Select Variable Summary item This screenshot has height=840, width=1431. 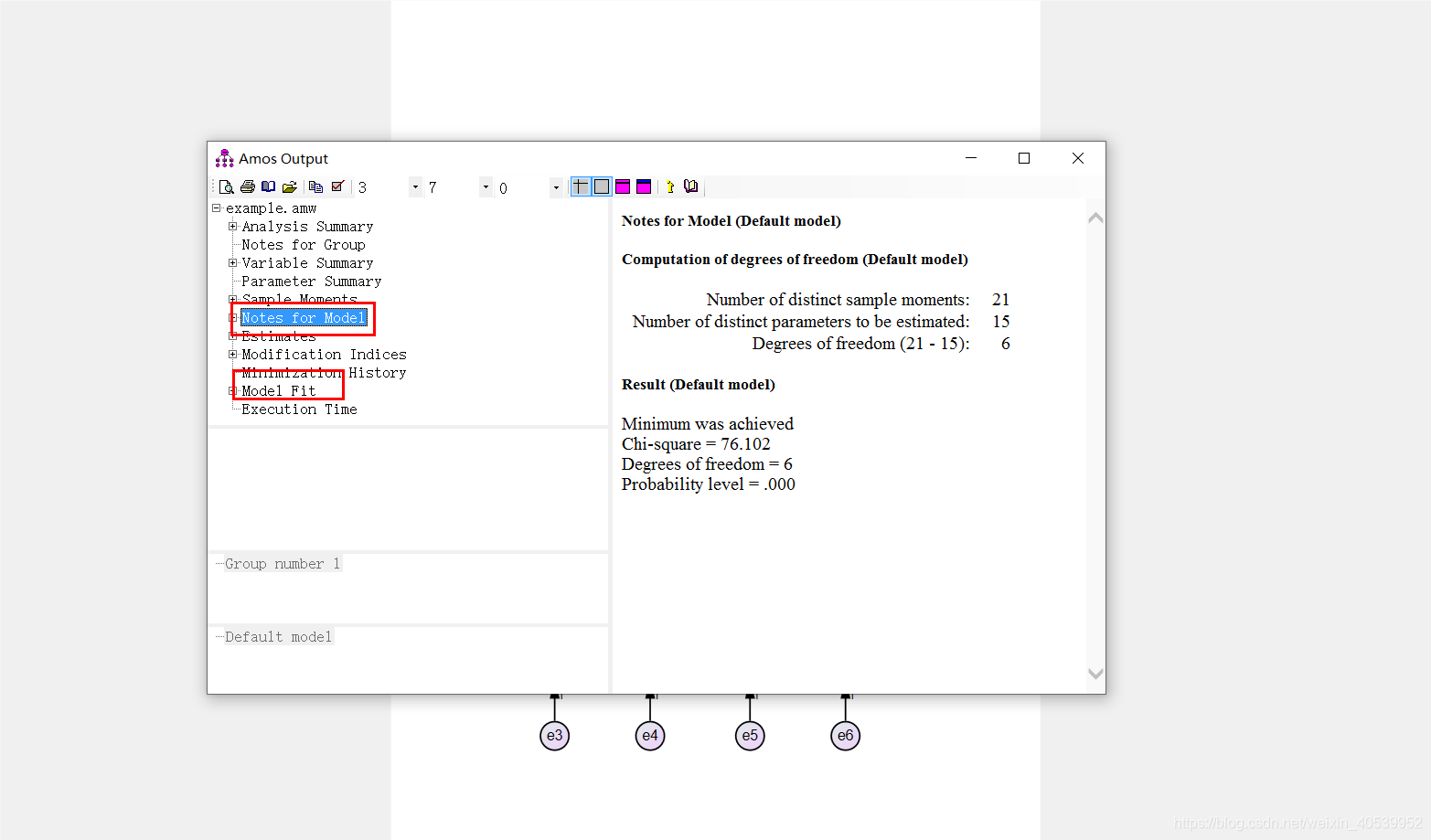click(x=307, y=263)
